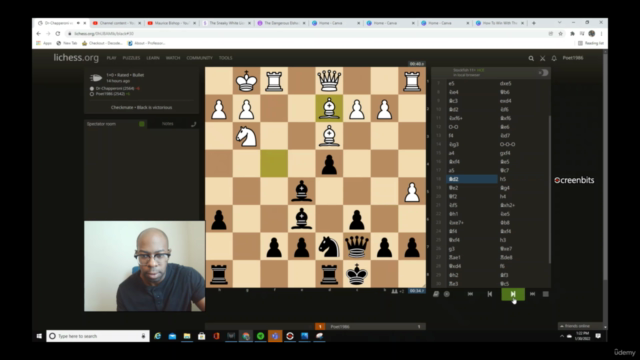Toggle the spectator chat green checkbox
640x360 pixels.
(142, 124)
